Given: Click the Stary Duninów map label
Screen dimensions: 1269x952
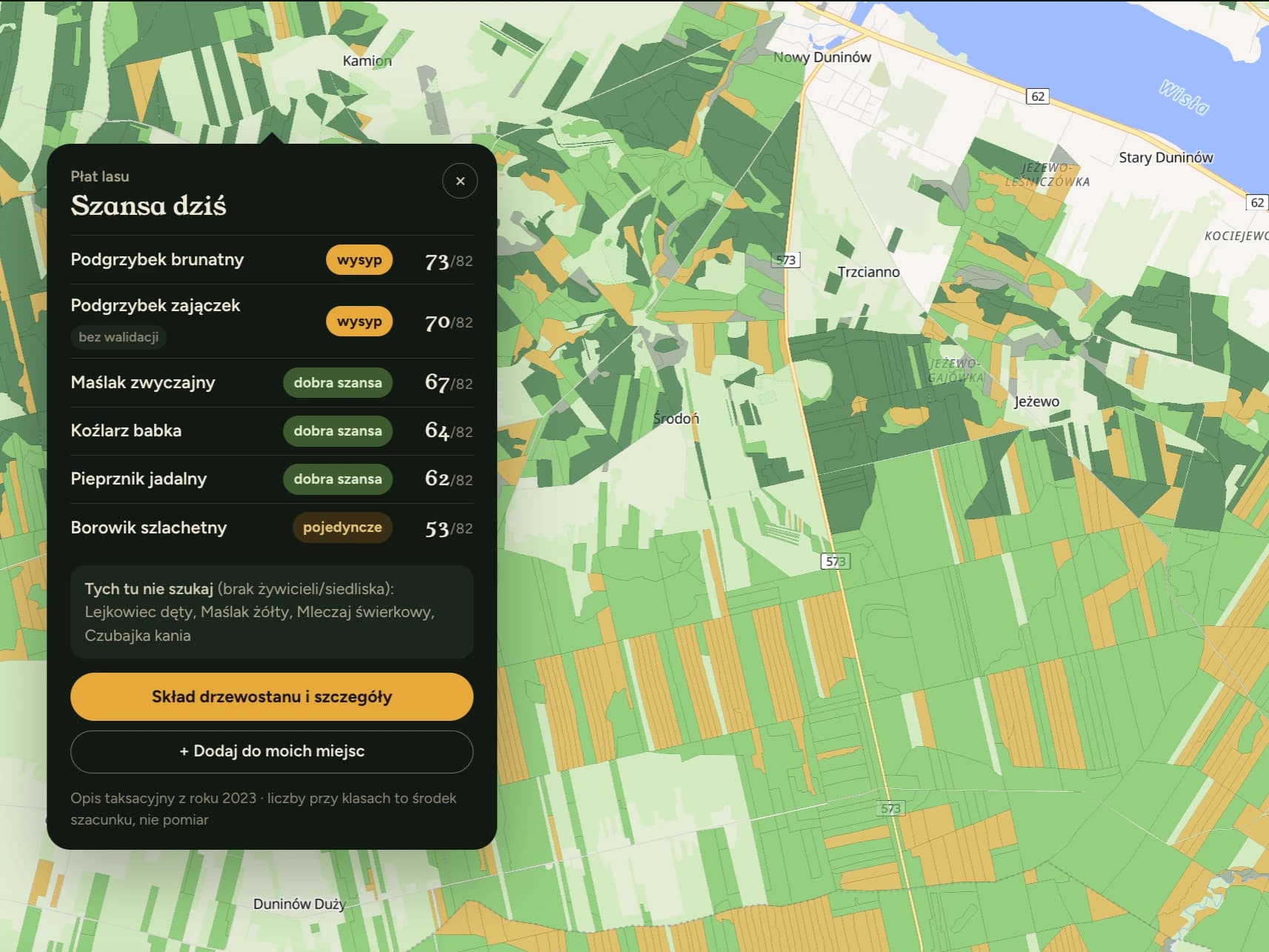Looking at the screenshot, I should (1166, 157).
